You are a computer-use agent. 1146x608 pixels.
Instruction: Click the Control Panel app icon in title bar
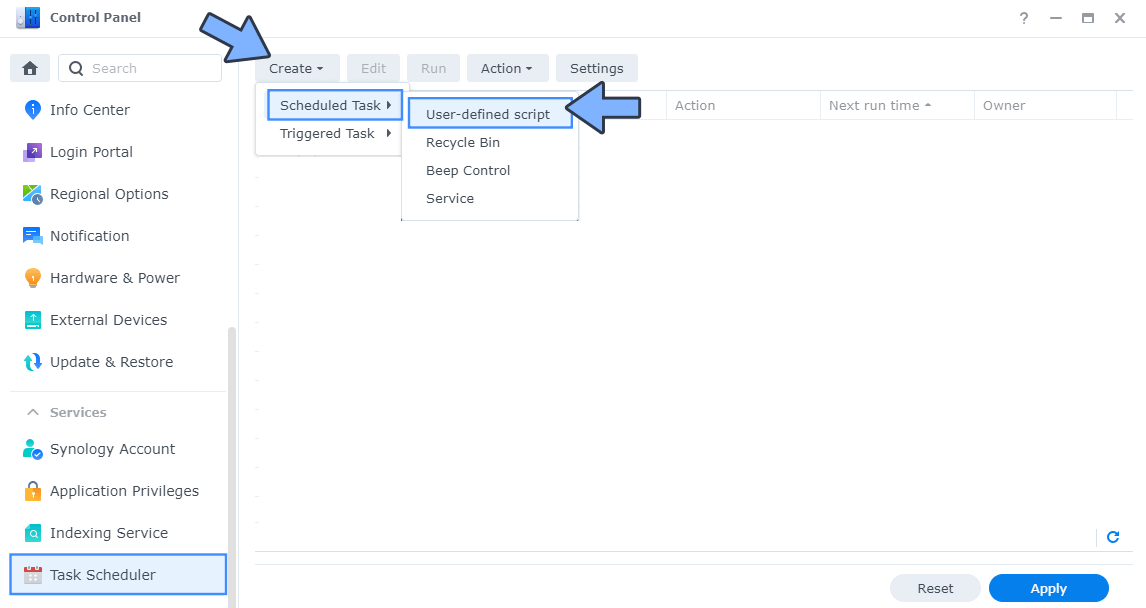coord(29,17)
